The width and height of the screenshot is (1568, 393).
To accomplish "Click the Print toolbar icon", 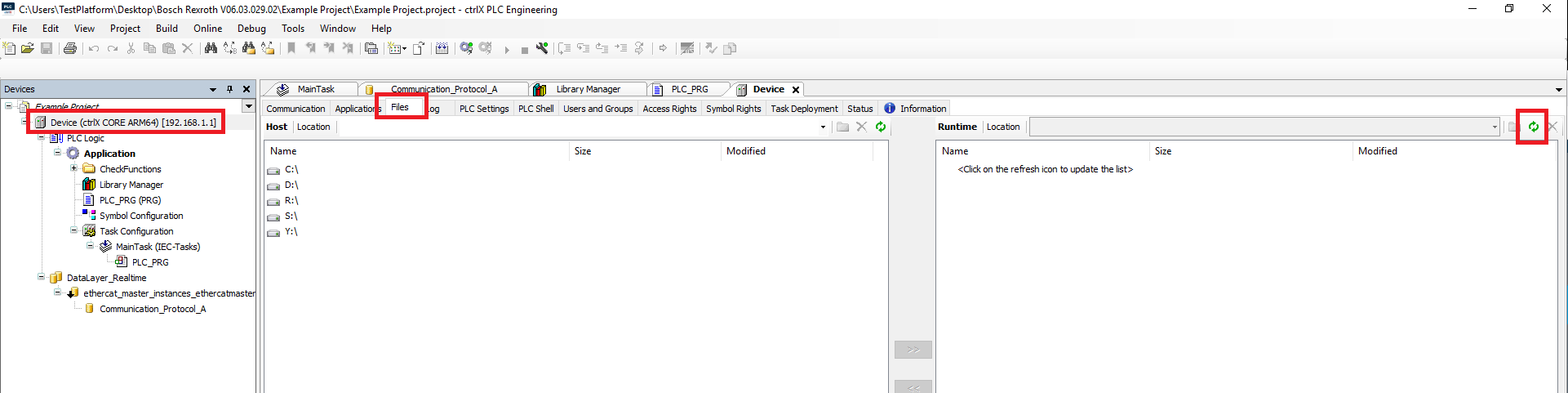I will pyautogui.click(x=70, y=49).
